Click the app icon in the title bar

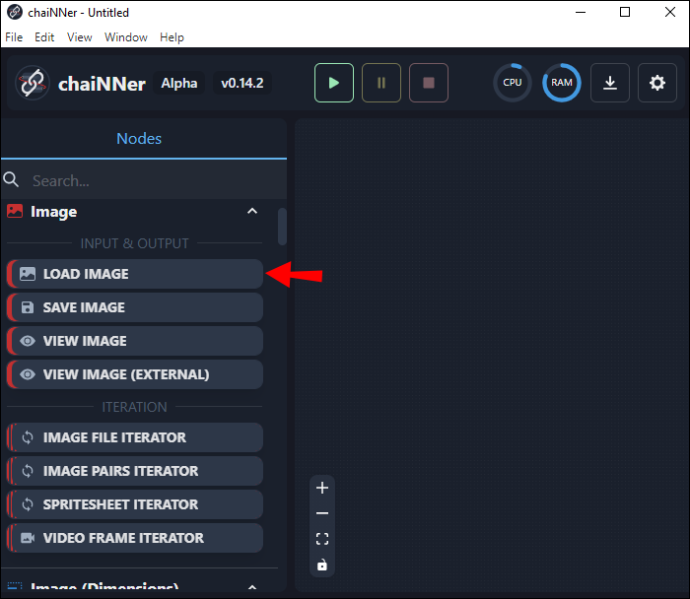[x=15, y=12]
